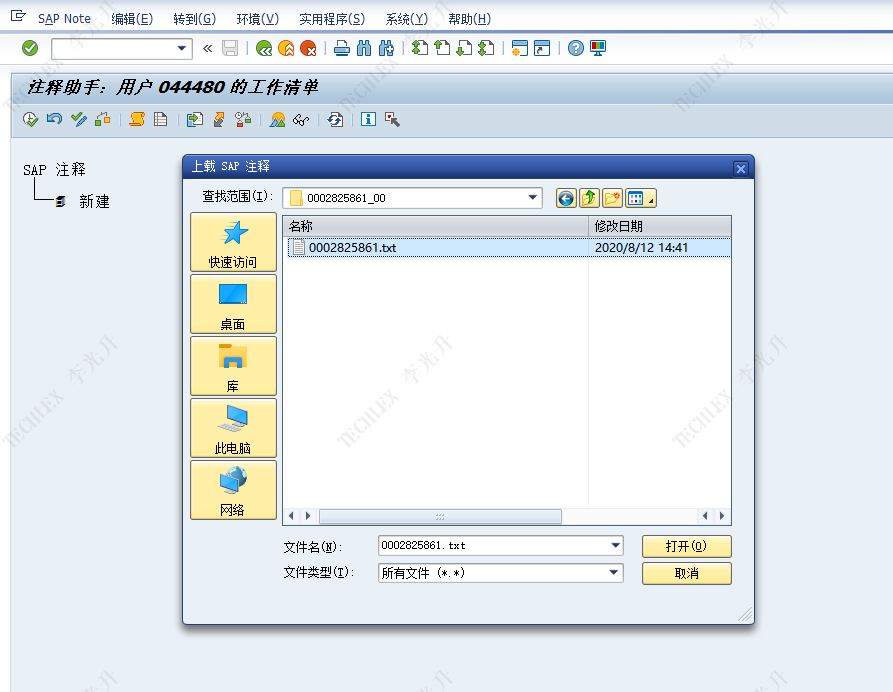Image resolution: width=893 pixels, height=692 pixels.
Task: Open Help with the question mark icon
Action: 576,48
